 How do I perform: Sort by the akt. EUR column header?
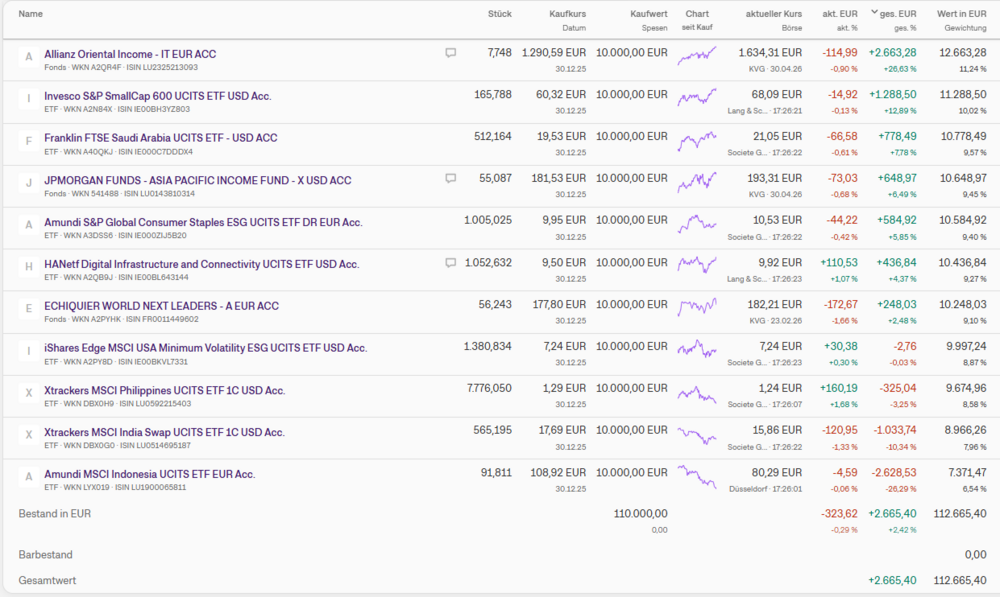pos(840,13)
